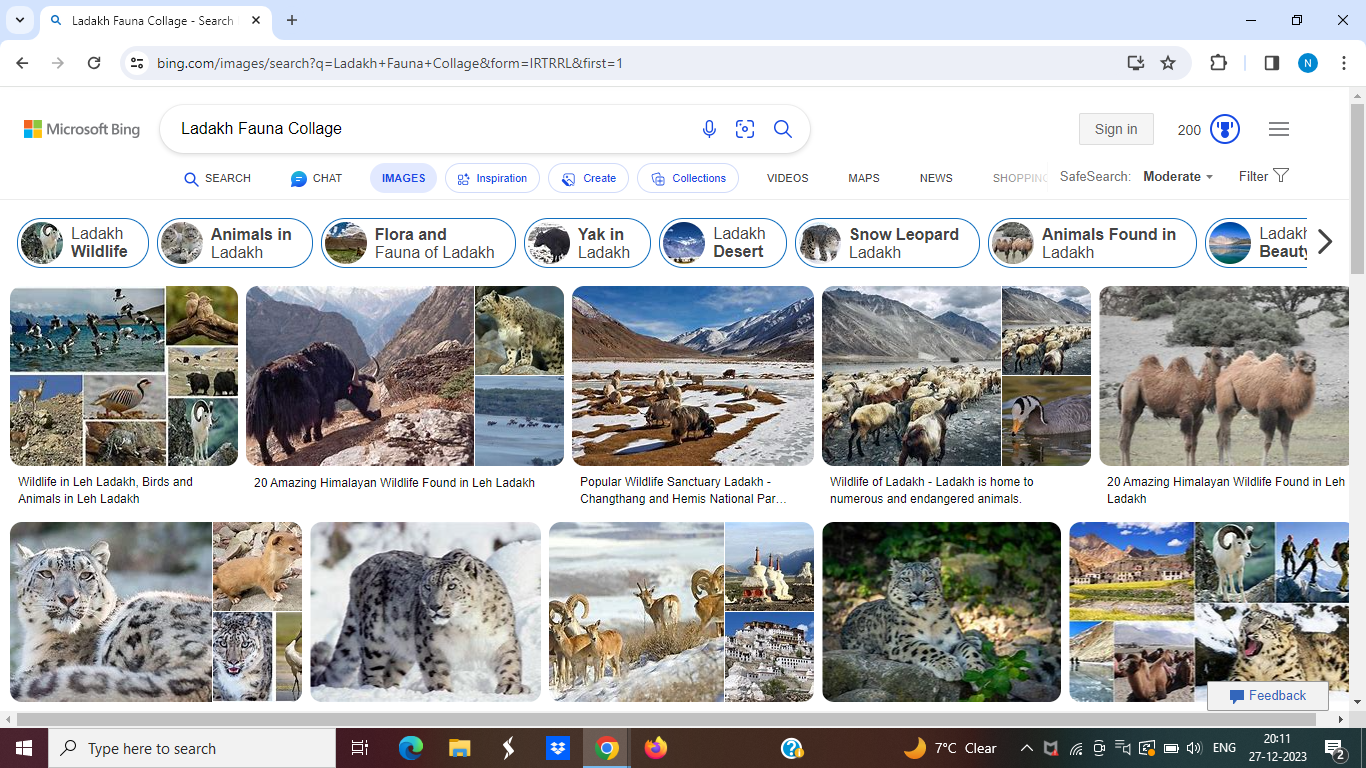
Task: Open Microsoft Rewards trophy icon
Action: [x=1225, y=129]
